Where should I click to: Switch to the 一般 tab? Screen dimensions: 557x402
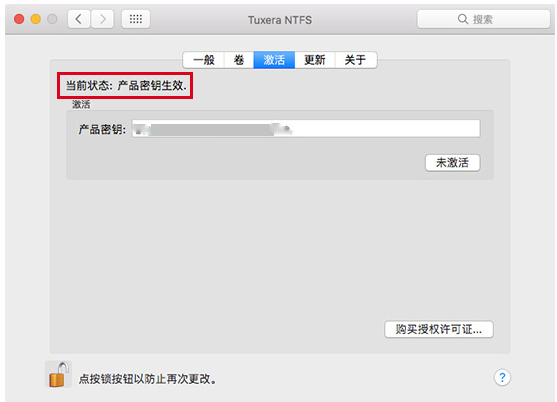204,60
